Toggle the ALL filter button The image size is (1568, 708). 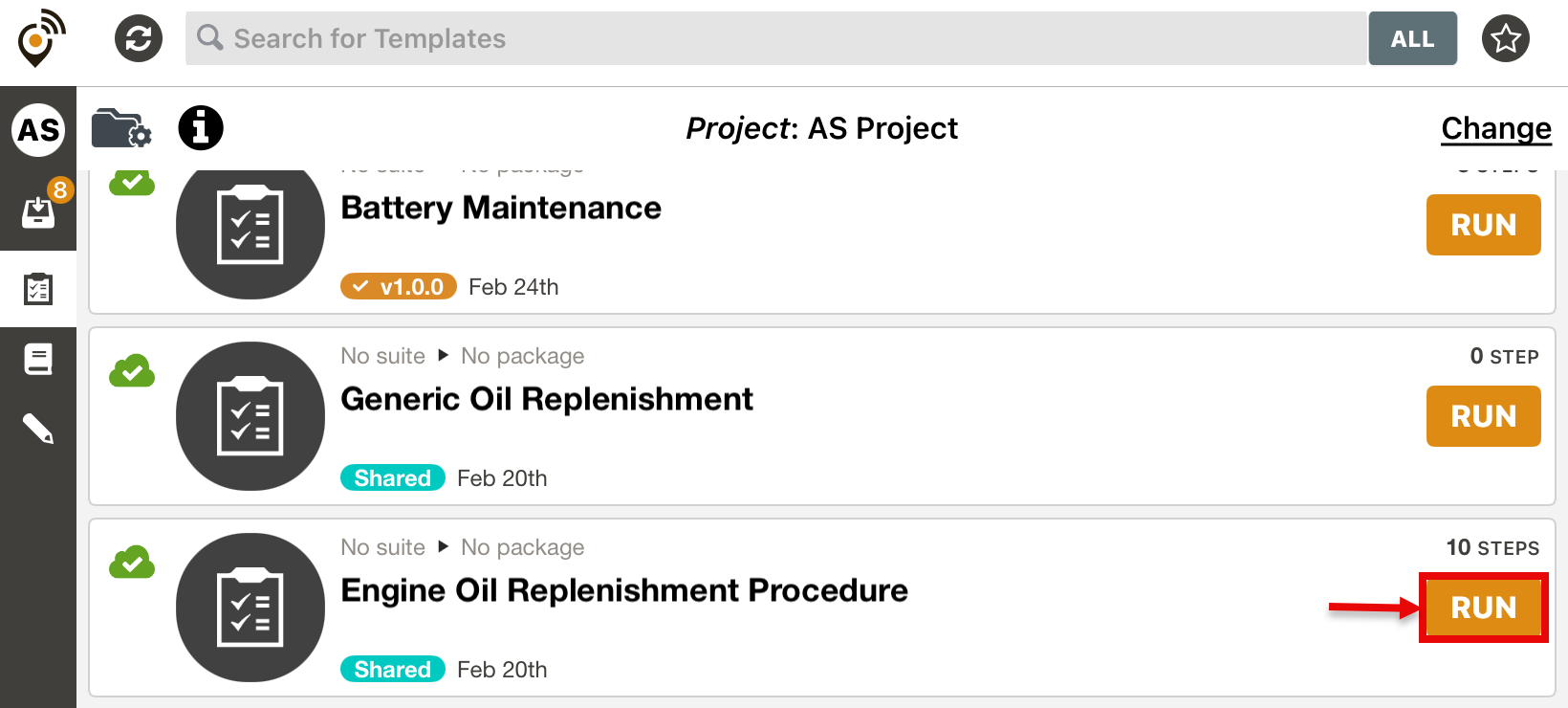point(1412,38)
